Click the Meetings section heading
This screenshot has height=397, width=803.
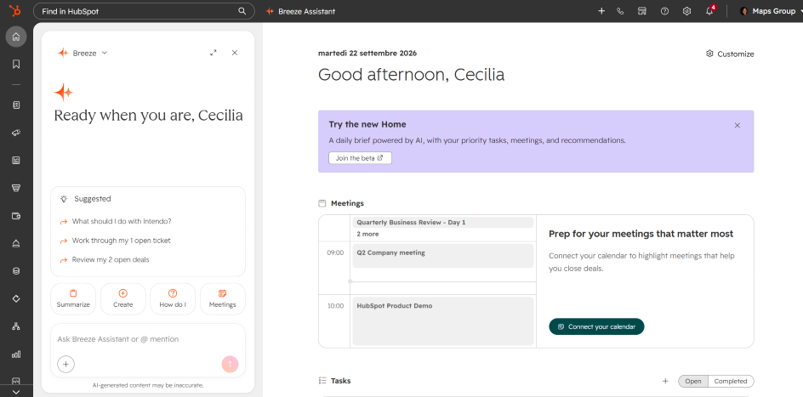coord(347,203)
